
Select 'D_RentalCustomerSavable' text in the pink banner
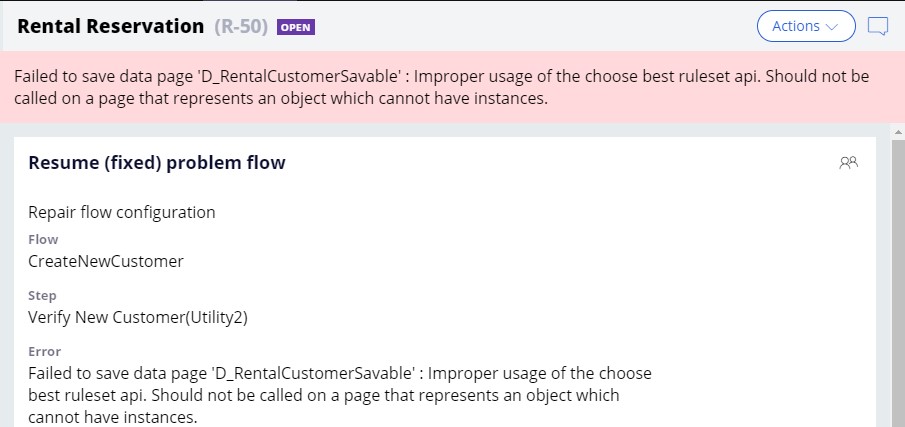(x=307, y=77)
